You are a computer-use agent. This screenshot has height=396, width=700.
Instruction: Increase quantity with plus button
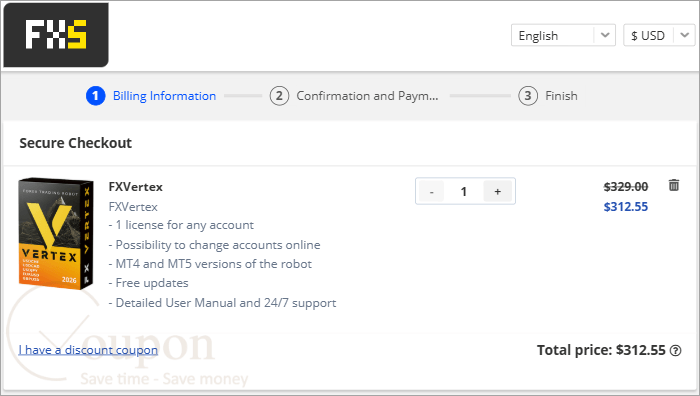click(x=497, y=192)
